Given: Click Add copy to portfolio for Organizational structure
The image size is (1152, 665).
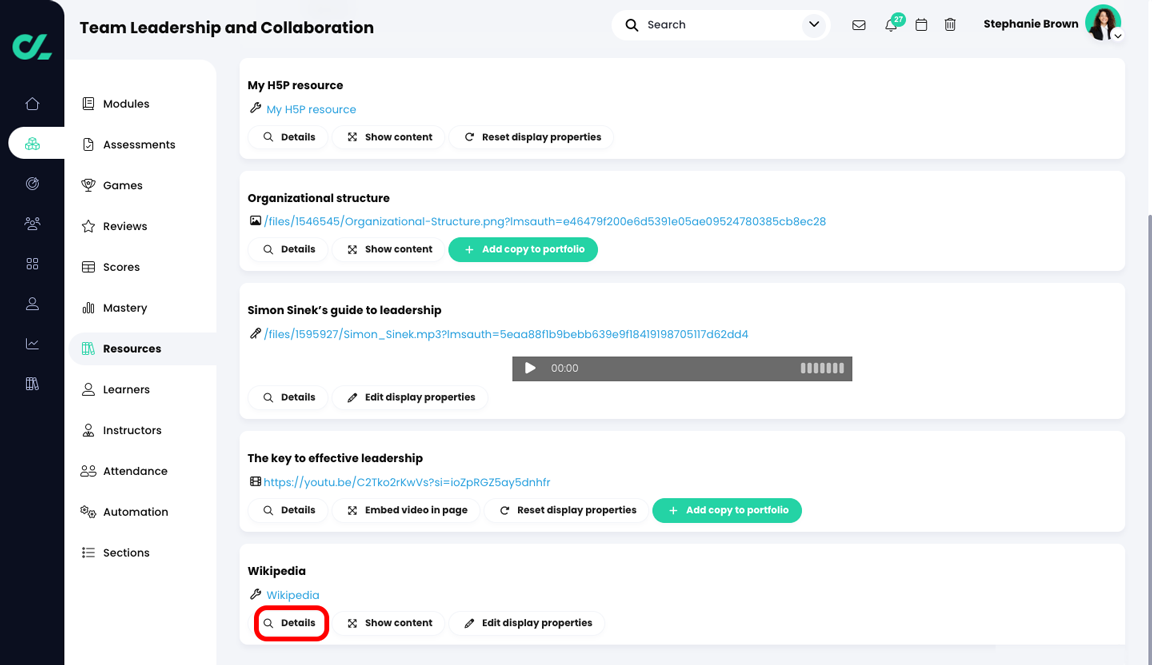Looking at the screenshot, I should [x=523, y=249].
